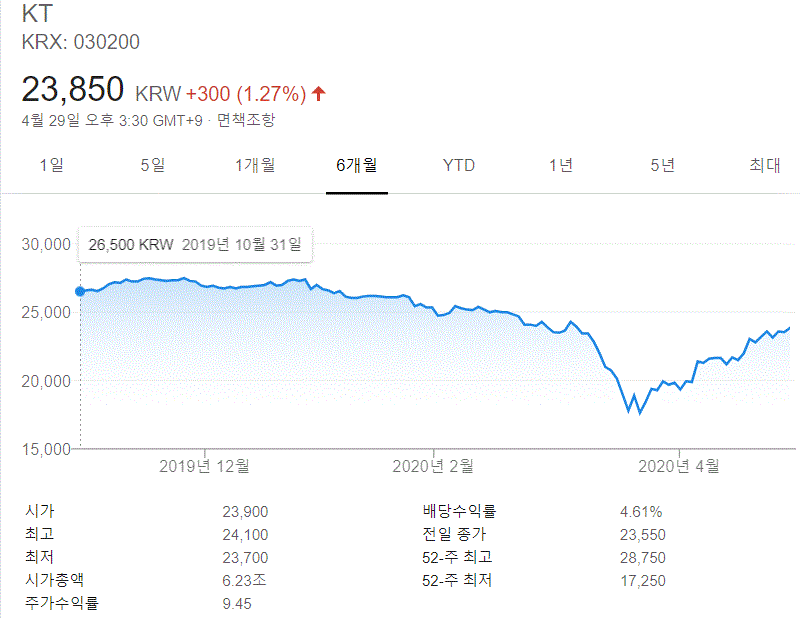Click the 최고 value 24,100
Screen dimensions: 800x618
click(245, 534)
